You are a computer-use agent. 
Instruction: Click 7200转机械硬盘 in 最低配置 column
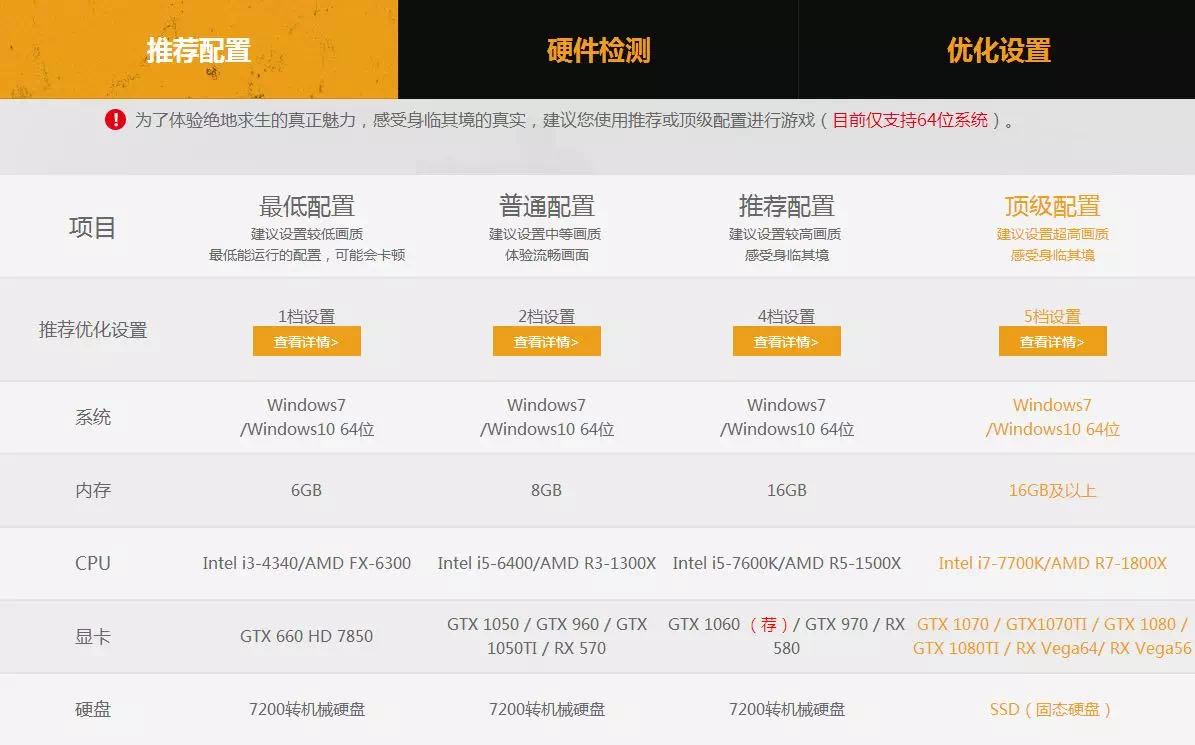point(306,709)
